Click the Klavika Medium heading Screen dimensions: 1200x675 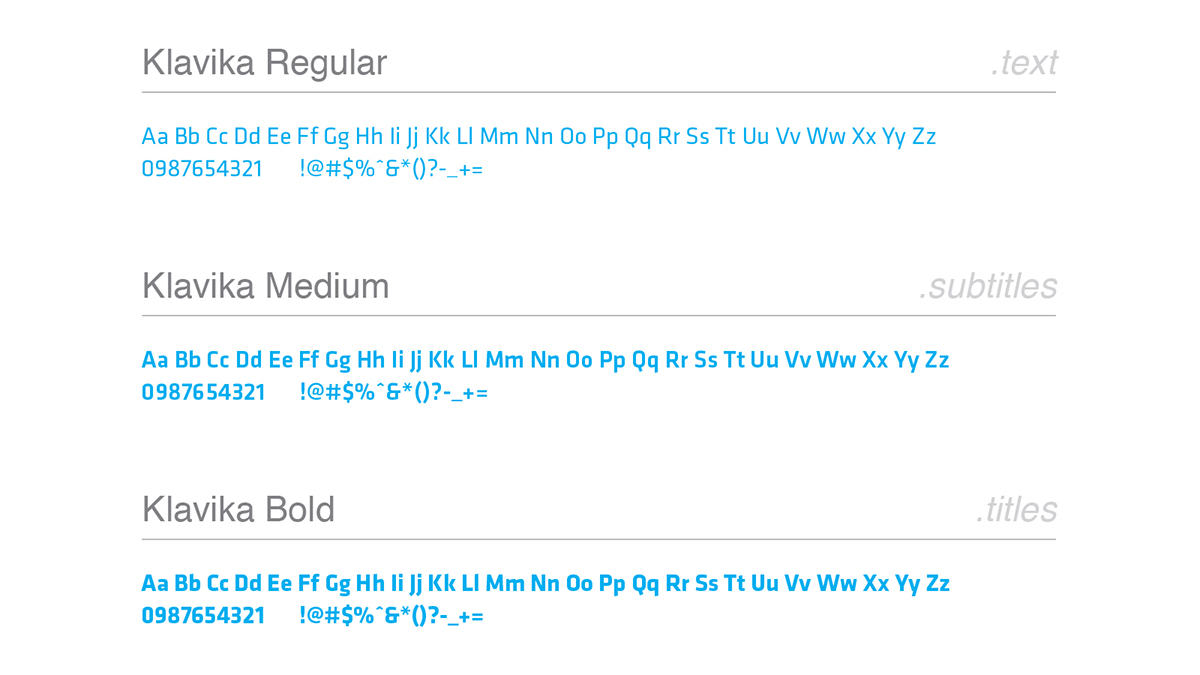[265, 287]
